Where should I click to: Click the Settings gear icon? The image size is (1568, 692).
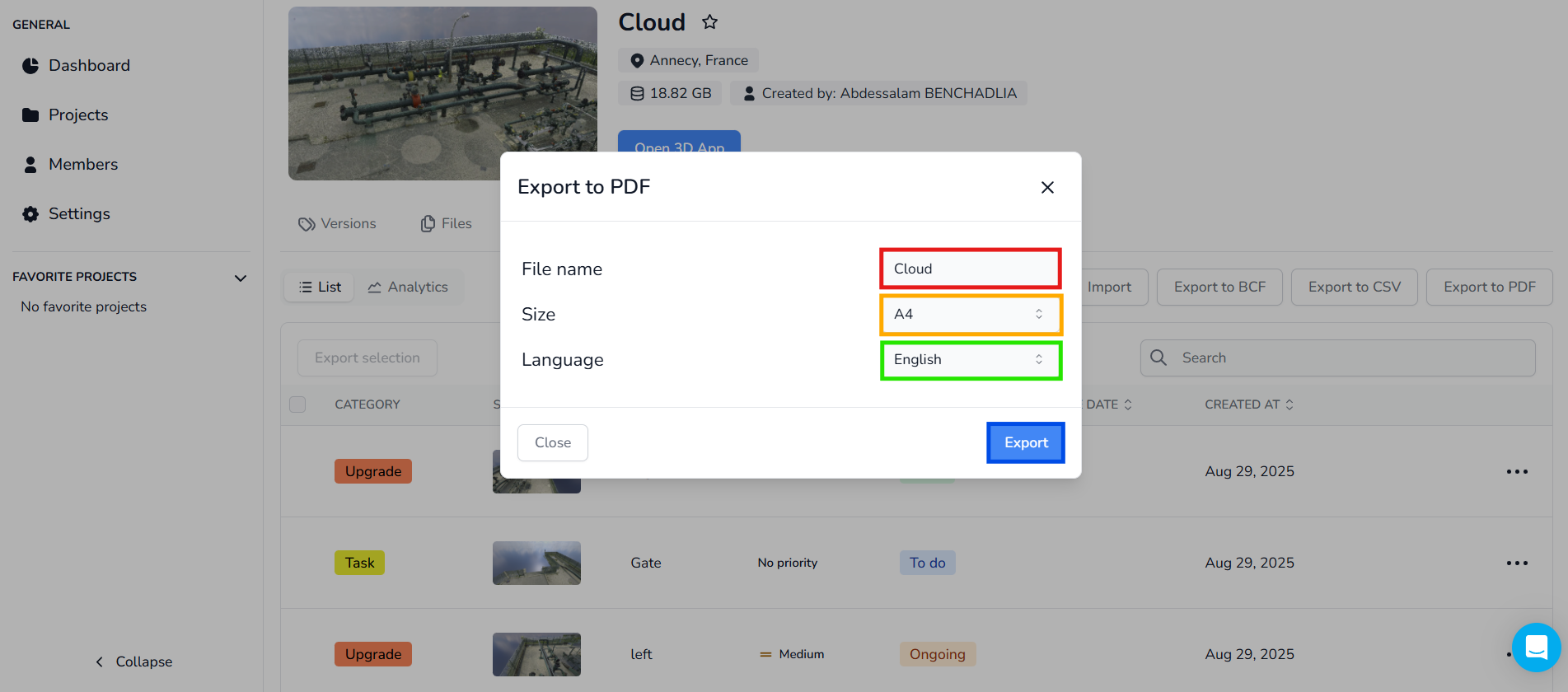[x=30, y=214]
